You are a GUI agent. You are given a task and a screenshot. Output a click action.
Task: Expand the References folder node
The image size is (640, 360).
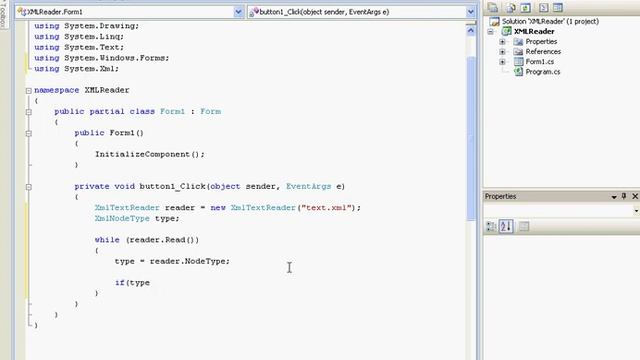click(502, 52)
